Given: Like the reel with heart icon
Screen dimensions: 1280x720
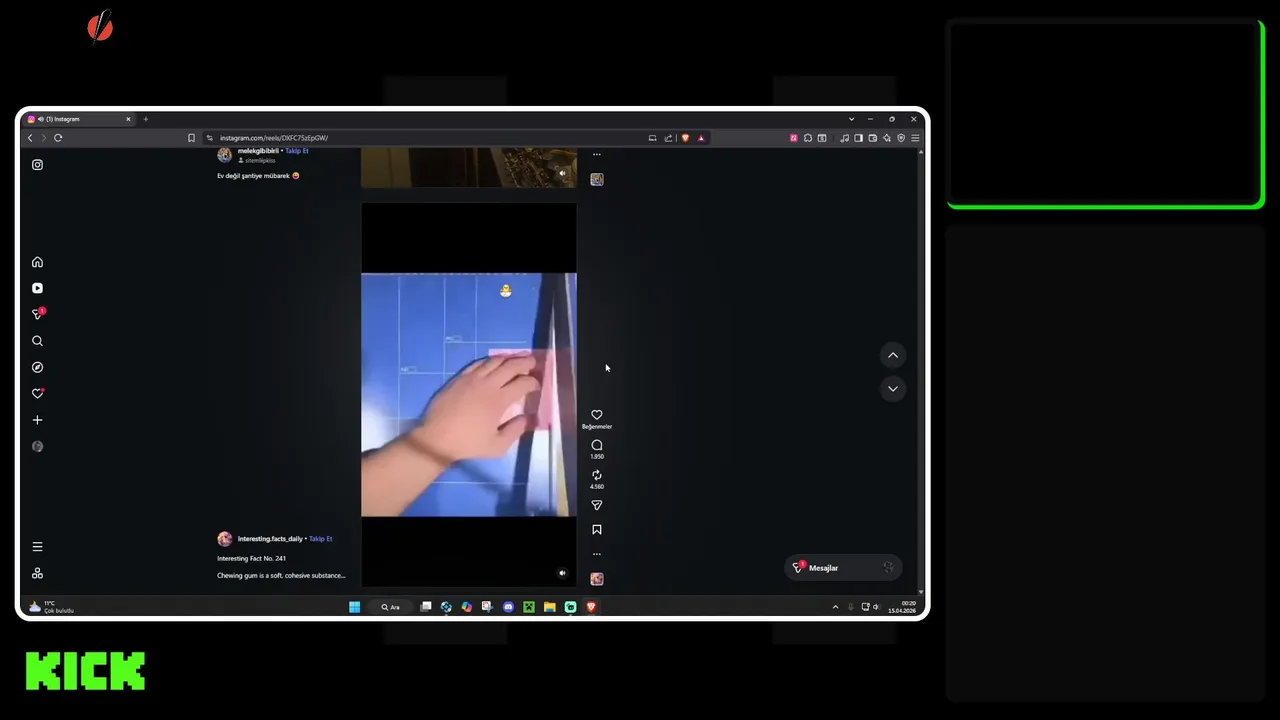Looking at the screenshot, I should [x=597, y=415].
